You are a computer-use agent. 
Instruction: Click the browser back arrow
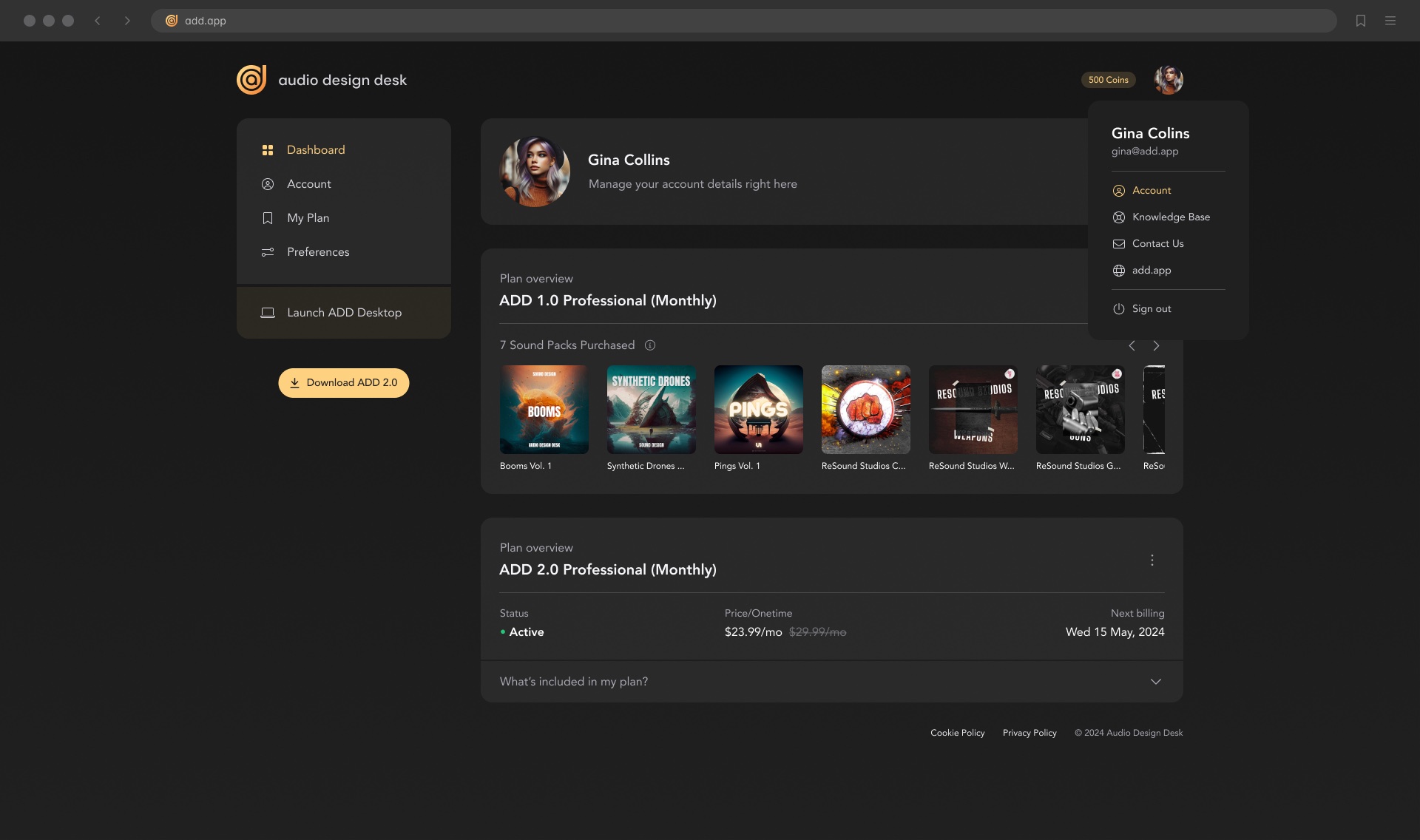pyautogui.click(x=98, y=21)
